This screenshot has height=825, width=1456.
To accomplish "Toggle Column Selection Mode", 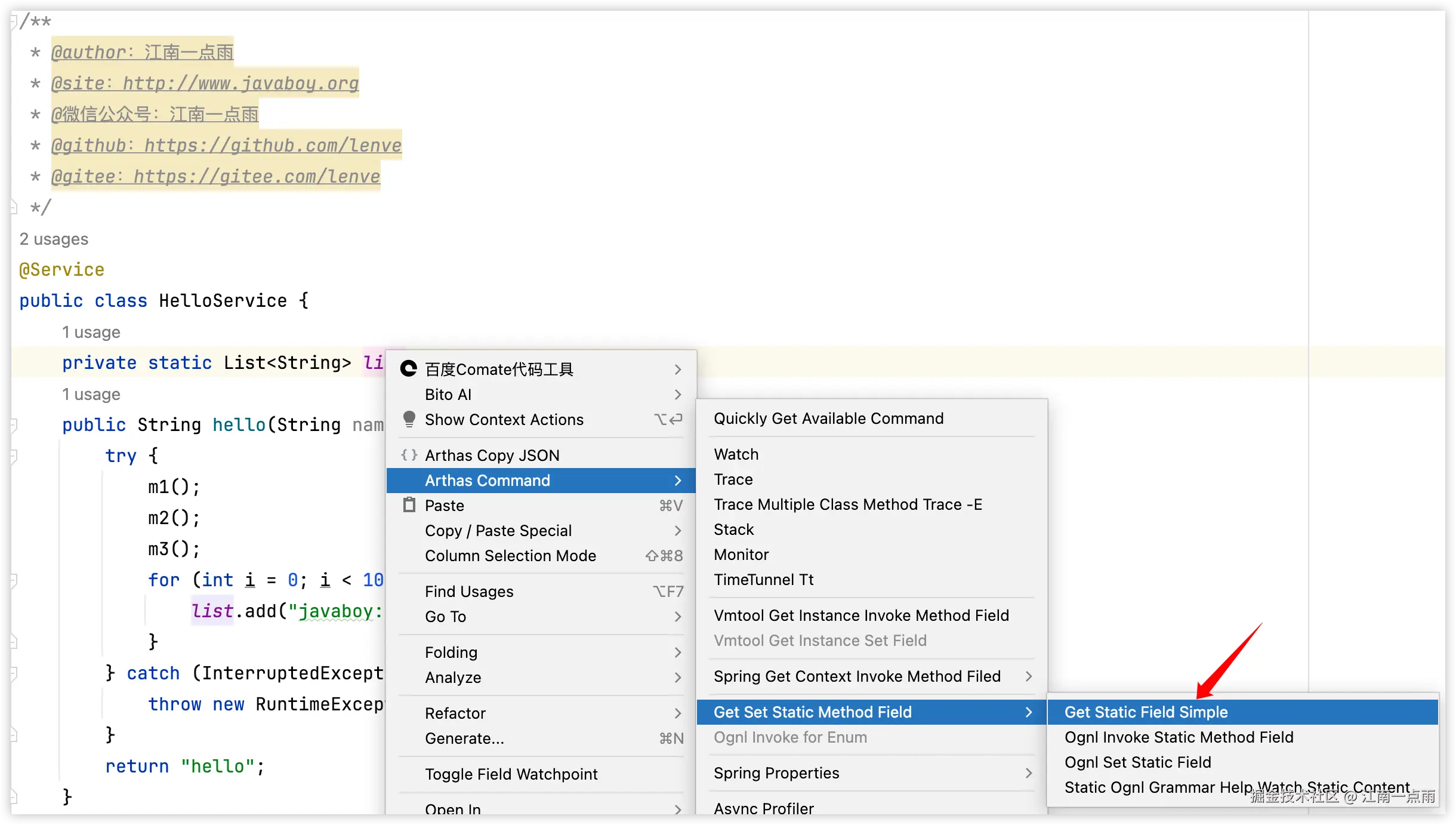I will point(510,556).
